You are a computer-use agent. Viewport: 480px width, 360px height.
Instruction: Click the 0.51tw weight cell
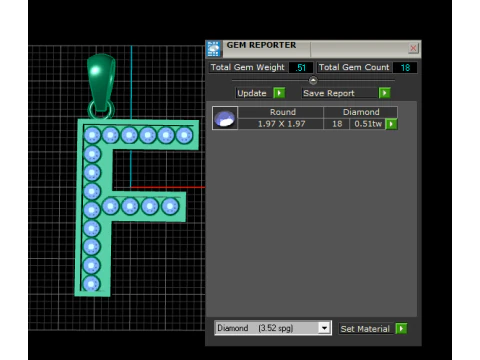367,124
